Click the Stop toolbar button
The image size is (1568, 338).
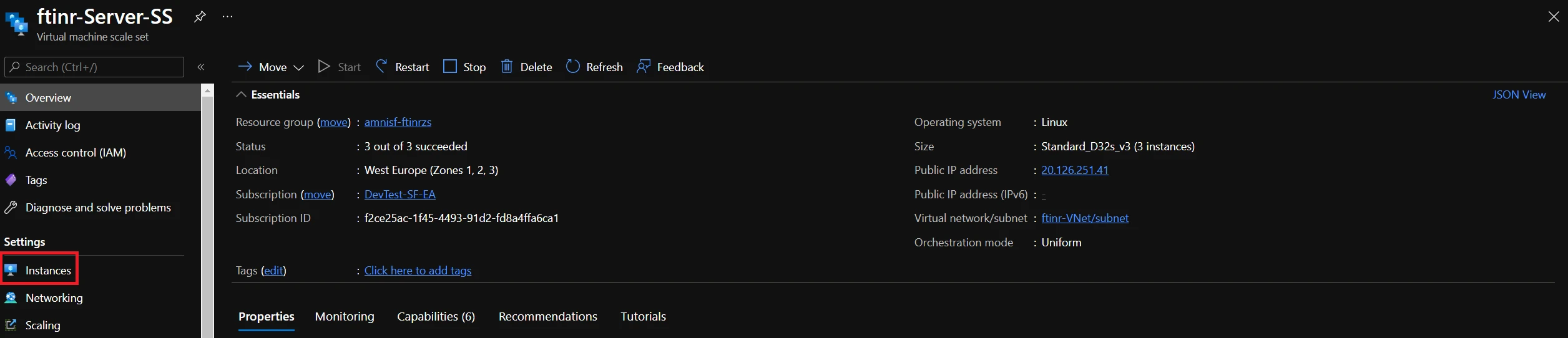pos(464,67)
